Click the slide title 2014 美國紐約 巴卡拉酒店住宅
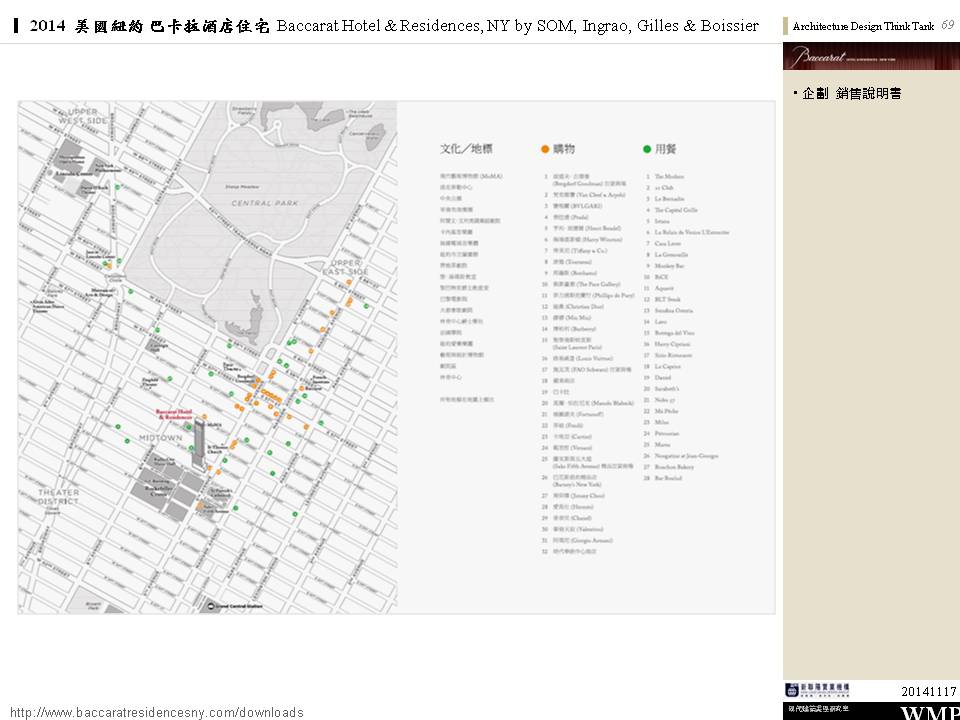 click(x=150, y=26)
